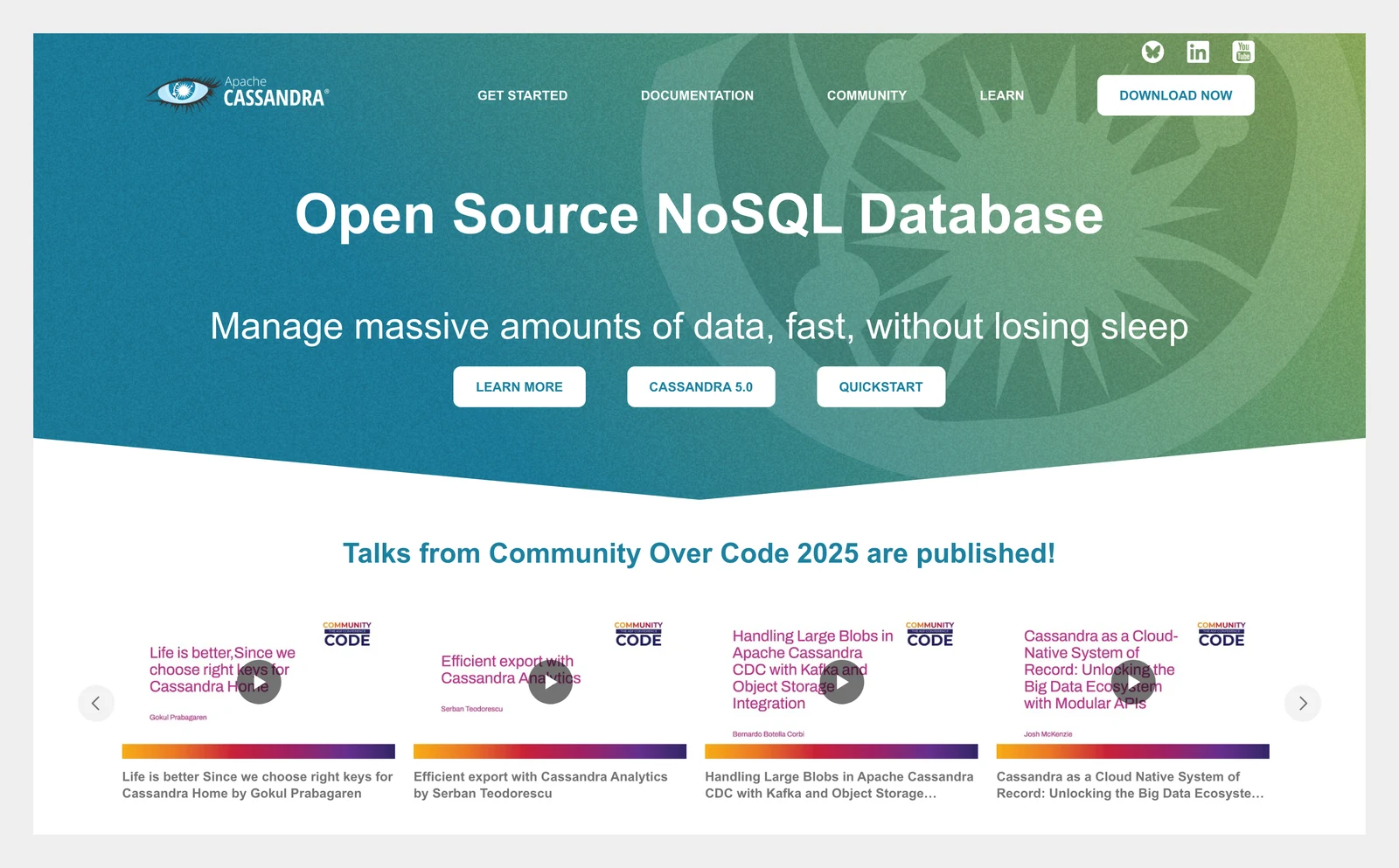
Task: Open the DOCUMENTATION menu
Action: [x=697, y=95]
